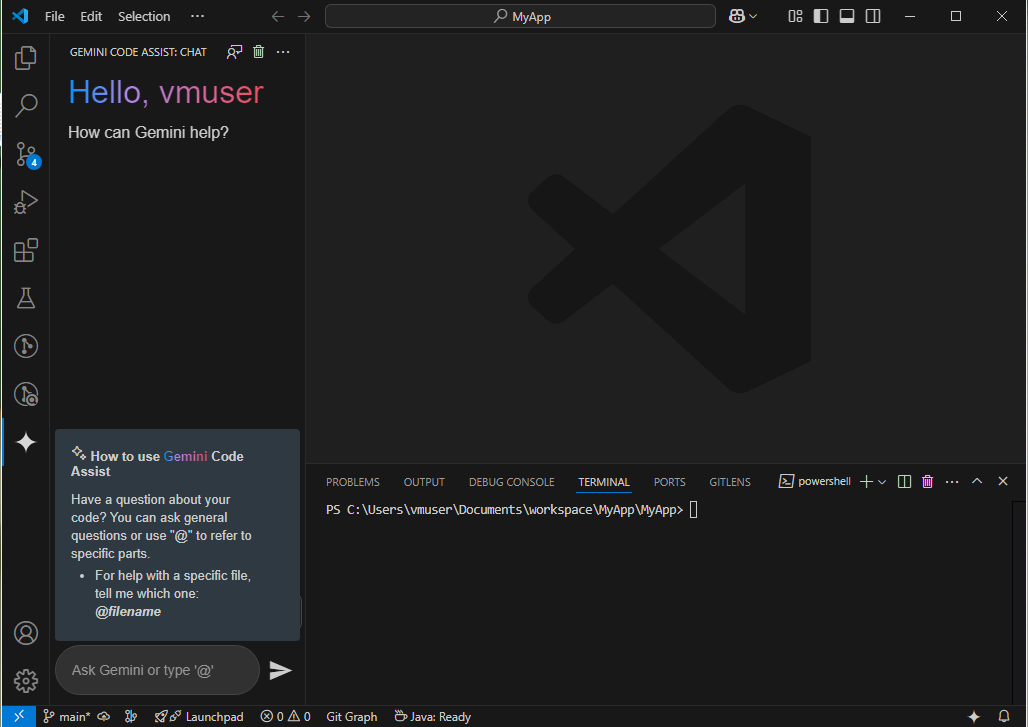Send the Gemini chat message
This screenshot has height=727, width=1028.
[280, 670]
